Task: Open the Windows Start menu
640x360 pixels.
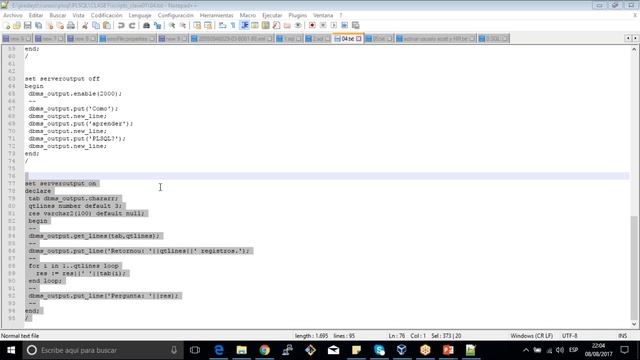Action: pyautogui.click(x=11, y=350)
